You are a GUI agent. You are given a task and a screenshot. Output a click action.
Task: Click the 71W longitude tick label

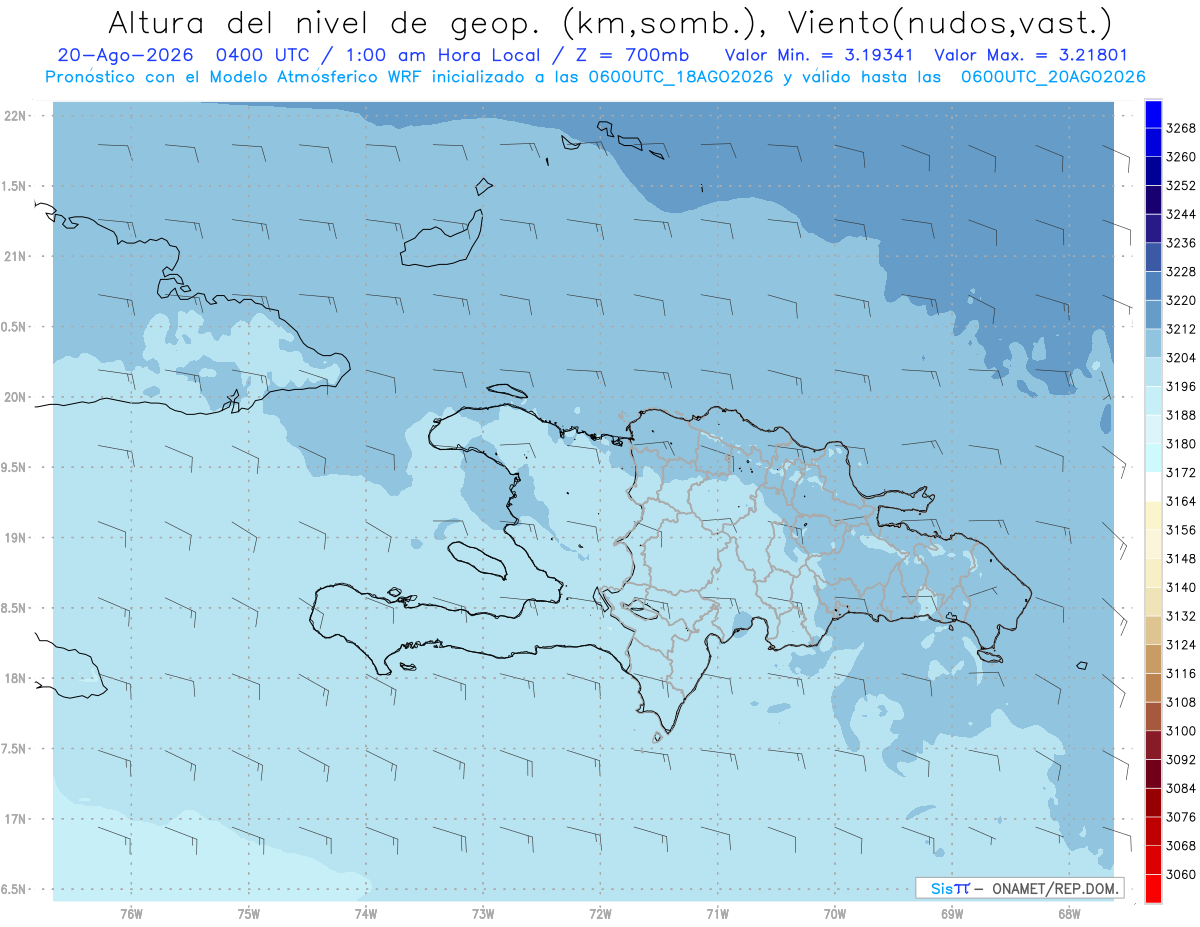(x=717, y=912)
